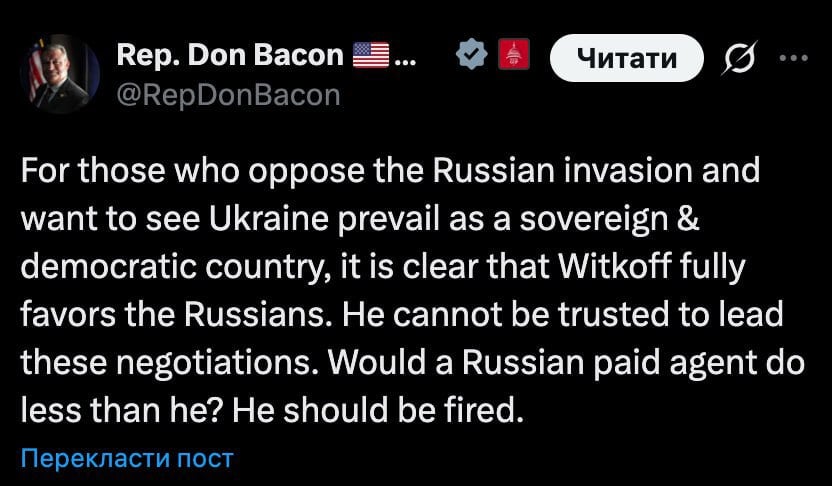Click the blue verified checkmark badge
832x486 pixels.
[468, 57]
